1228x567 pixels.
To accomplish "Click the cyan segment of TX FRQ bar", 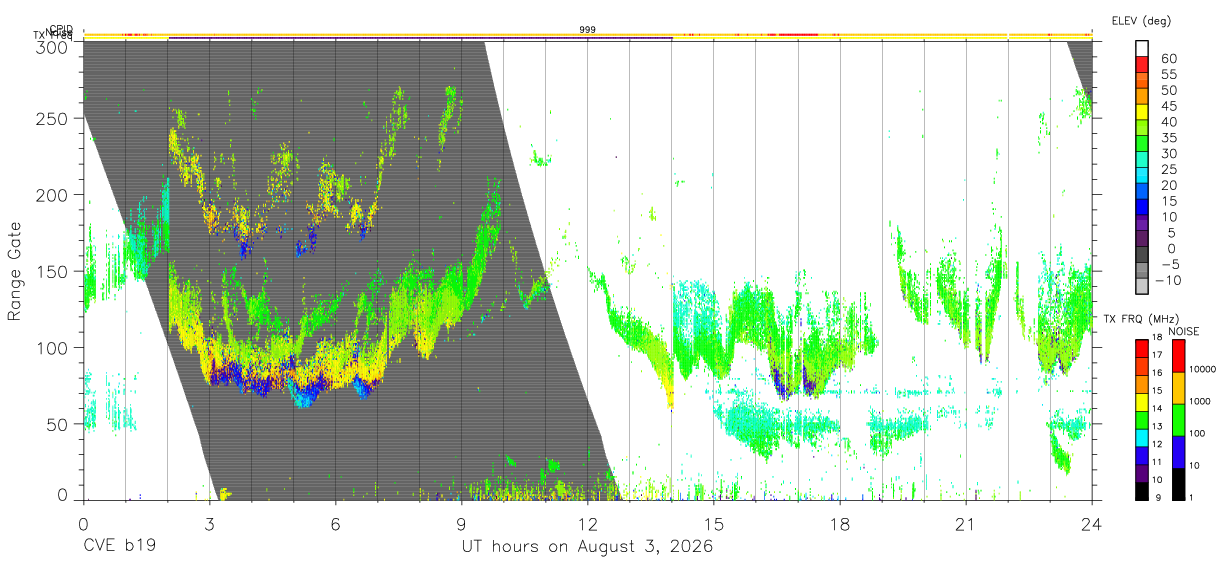I will (x=1142, y=437).
